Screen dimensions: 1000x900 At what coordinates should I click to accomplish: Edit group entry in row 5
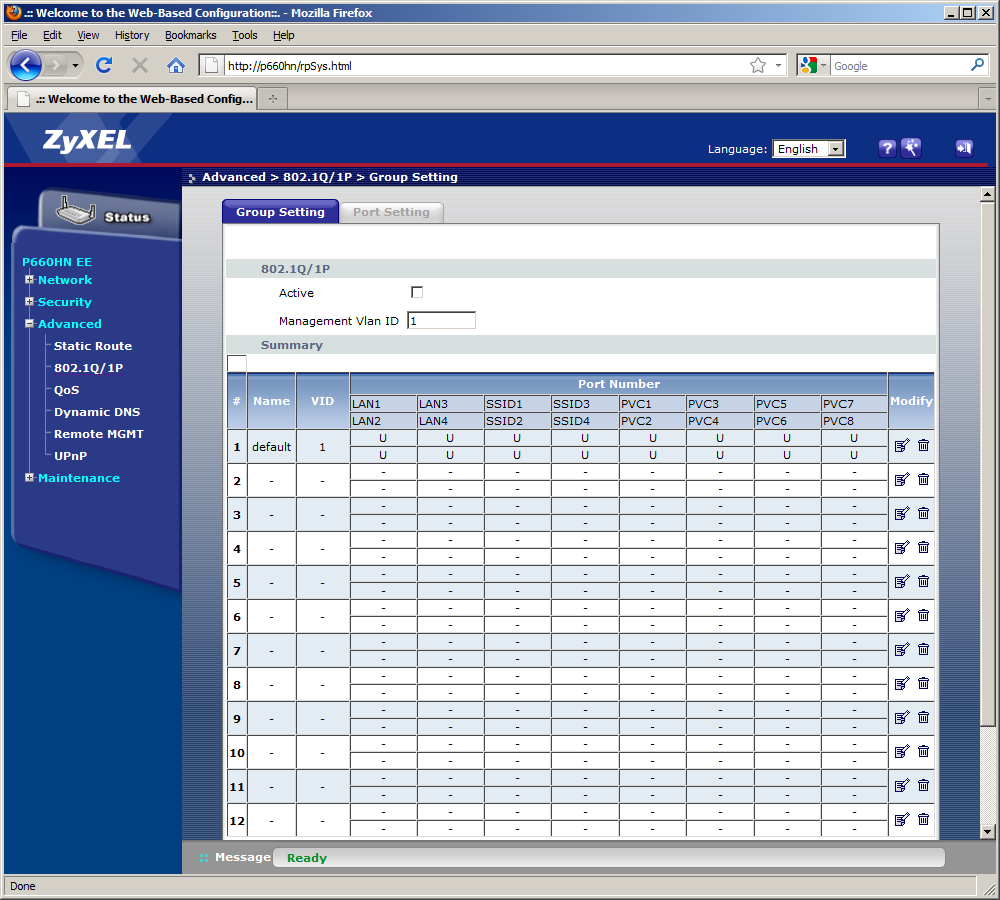click(901, 581)
